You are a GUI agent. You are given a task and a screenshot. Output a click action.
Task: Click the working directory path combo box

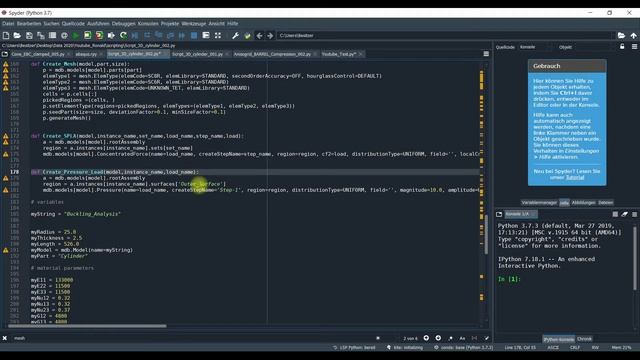pyautogui.click(x=446, y=36)
